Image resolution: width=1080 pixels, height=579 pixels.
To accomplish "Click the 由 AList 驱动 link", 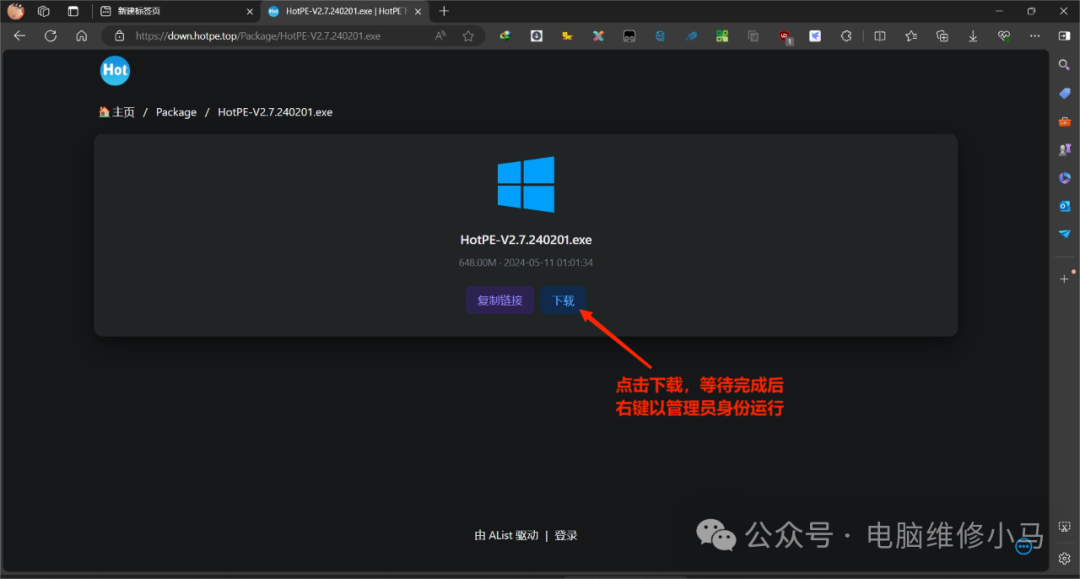I will (x=506, y=535).
